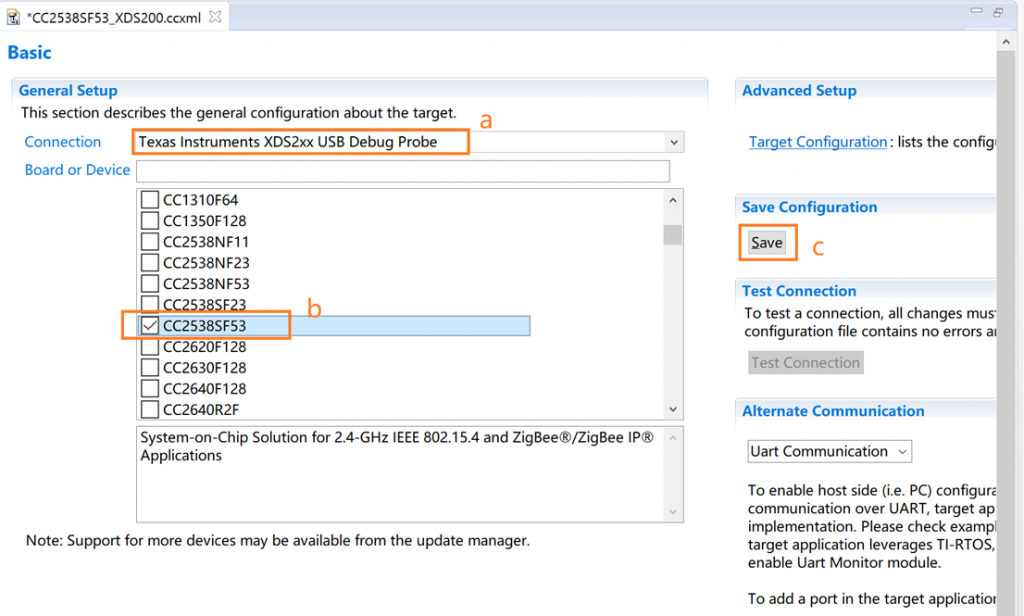Click the Save Configuration section header

[x=810, y=207]
